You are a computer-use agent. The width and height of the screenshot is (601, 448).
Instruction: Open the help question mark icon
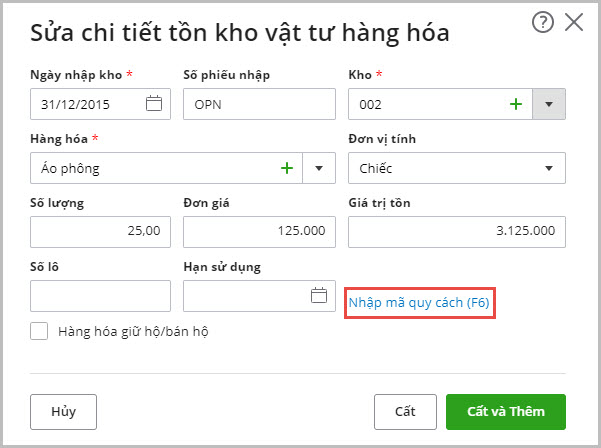pyautogui.click(x=543, y=23)
